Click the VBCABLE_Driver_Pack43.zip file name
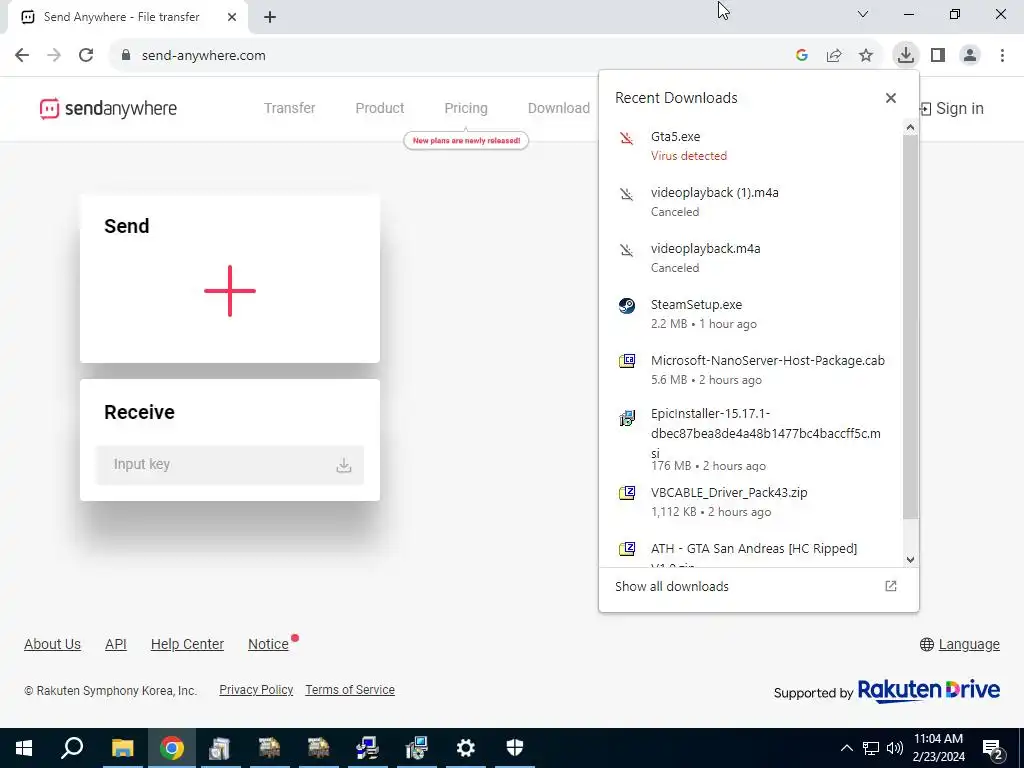Image resolution: width=1024 pixels, height=768 pixels. pyautogui.click(x=729, y=493)
